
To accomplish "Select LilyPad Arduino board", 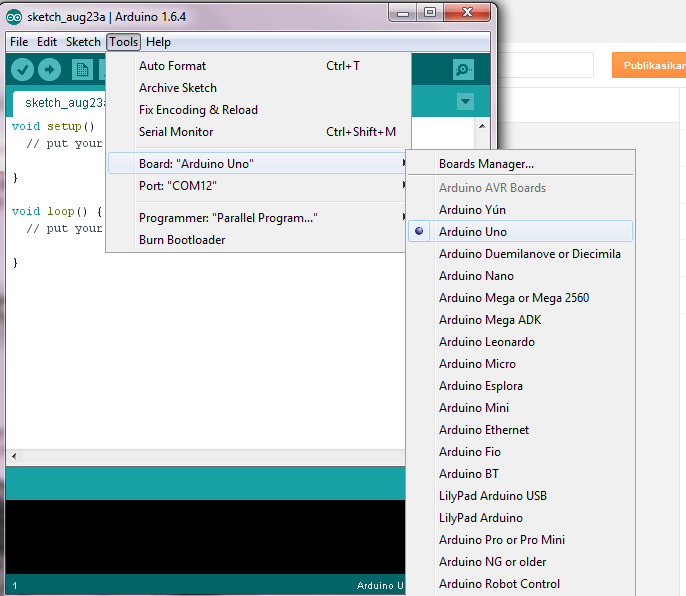I will tap(520, 517).
